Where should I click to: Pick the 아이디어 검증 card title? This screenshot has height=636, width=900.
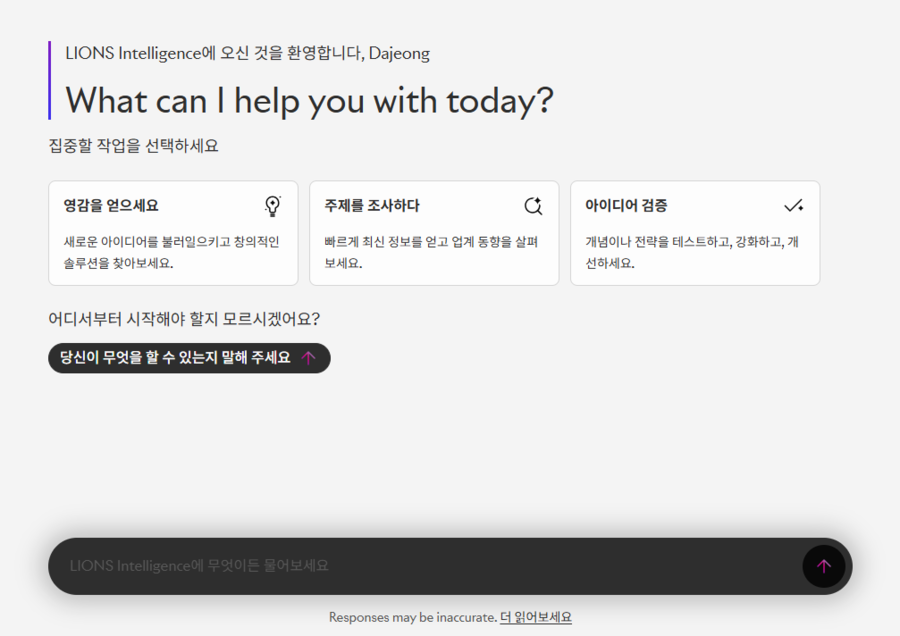pyautogui.click(x=626, y=206)
